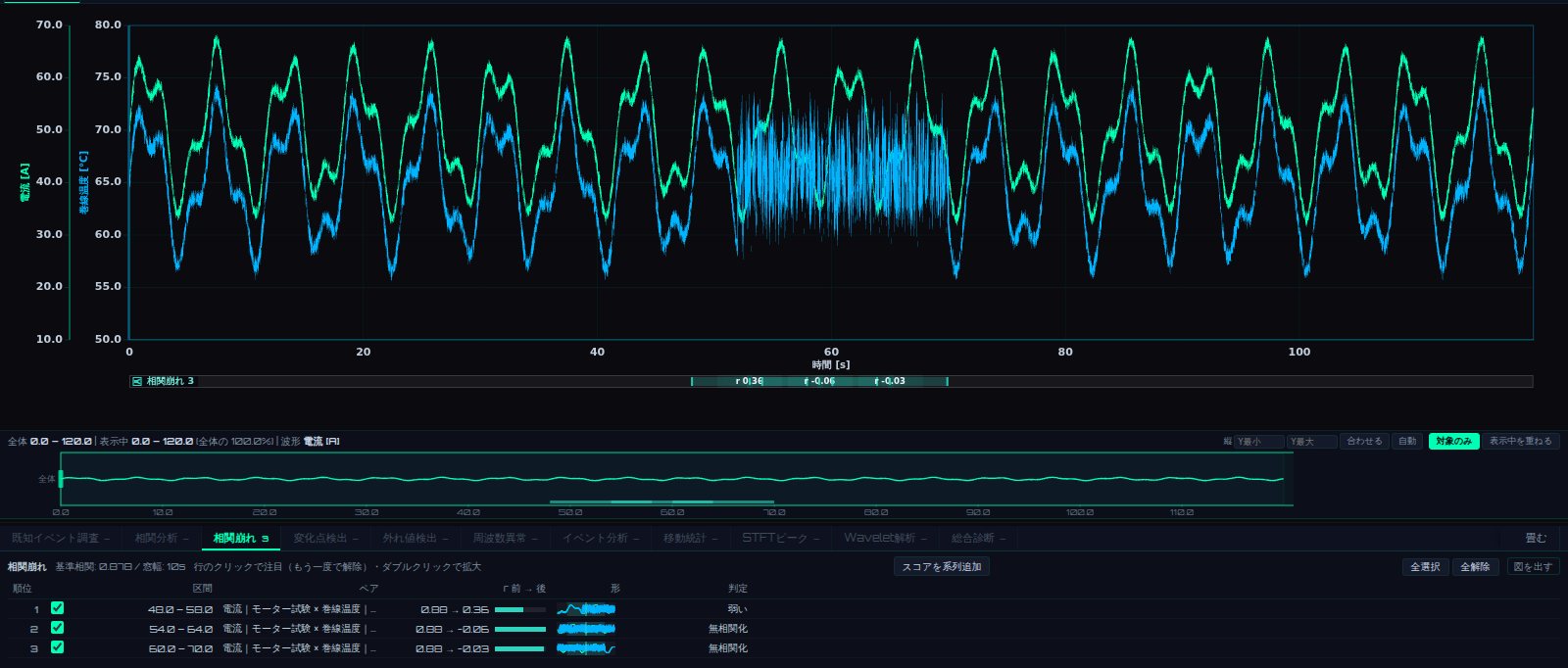Image resolution: width=1568 pixels, height=668 pixels.
Task: Click the 図を出す button
Action: pos(1533,567)
